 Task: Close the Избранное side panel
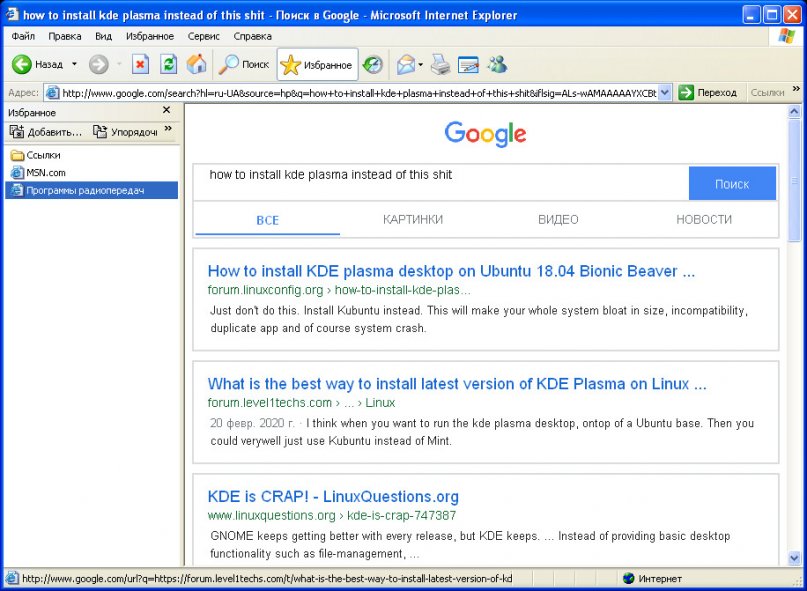[166, 110]
